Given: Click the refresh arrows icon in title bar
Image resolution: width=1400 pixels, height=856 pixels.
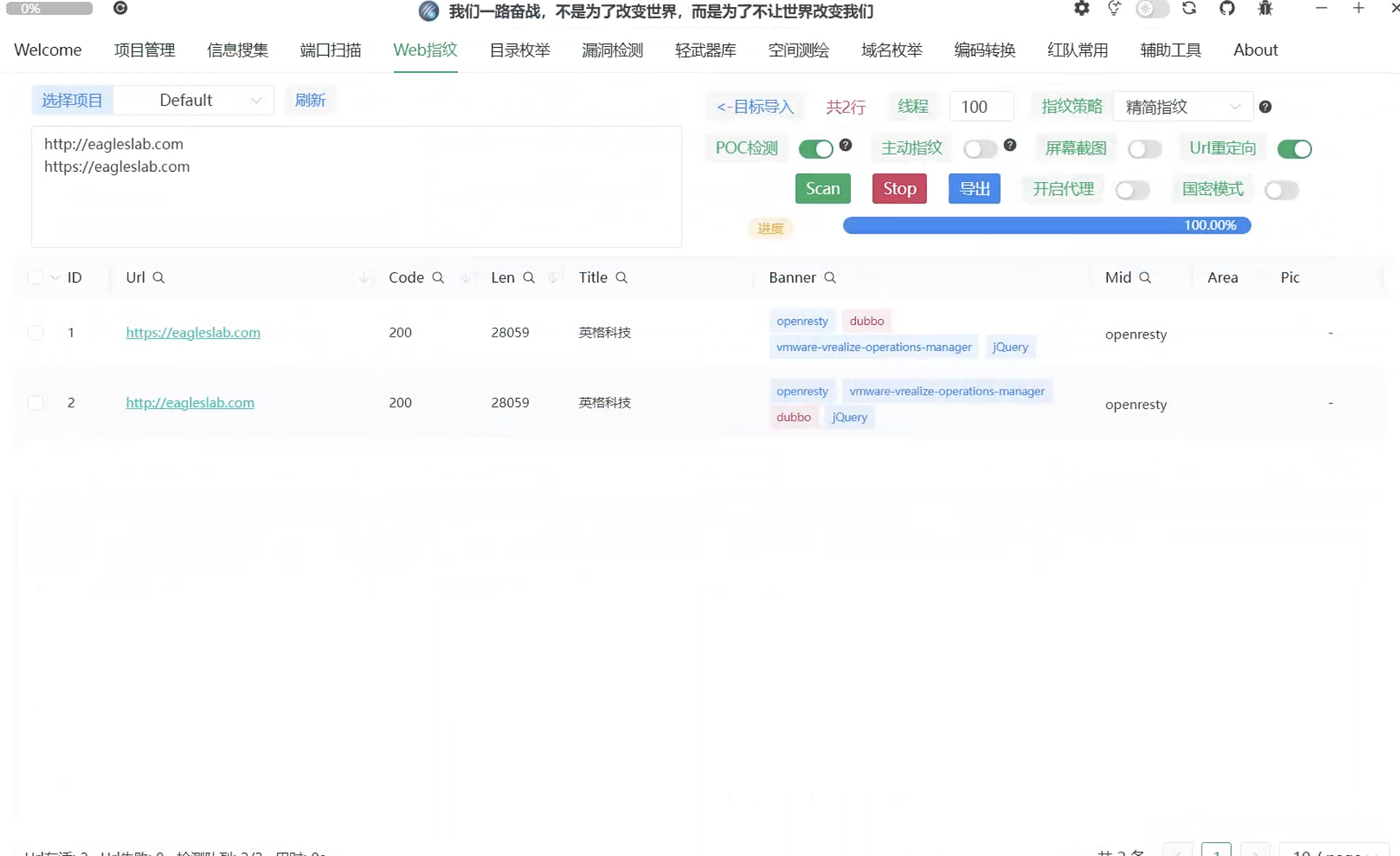Looking at the screenshot, I should tap(1189, 8).
